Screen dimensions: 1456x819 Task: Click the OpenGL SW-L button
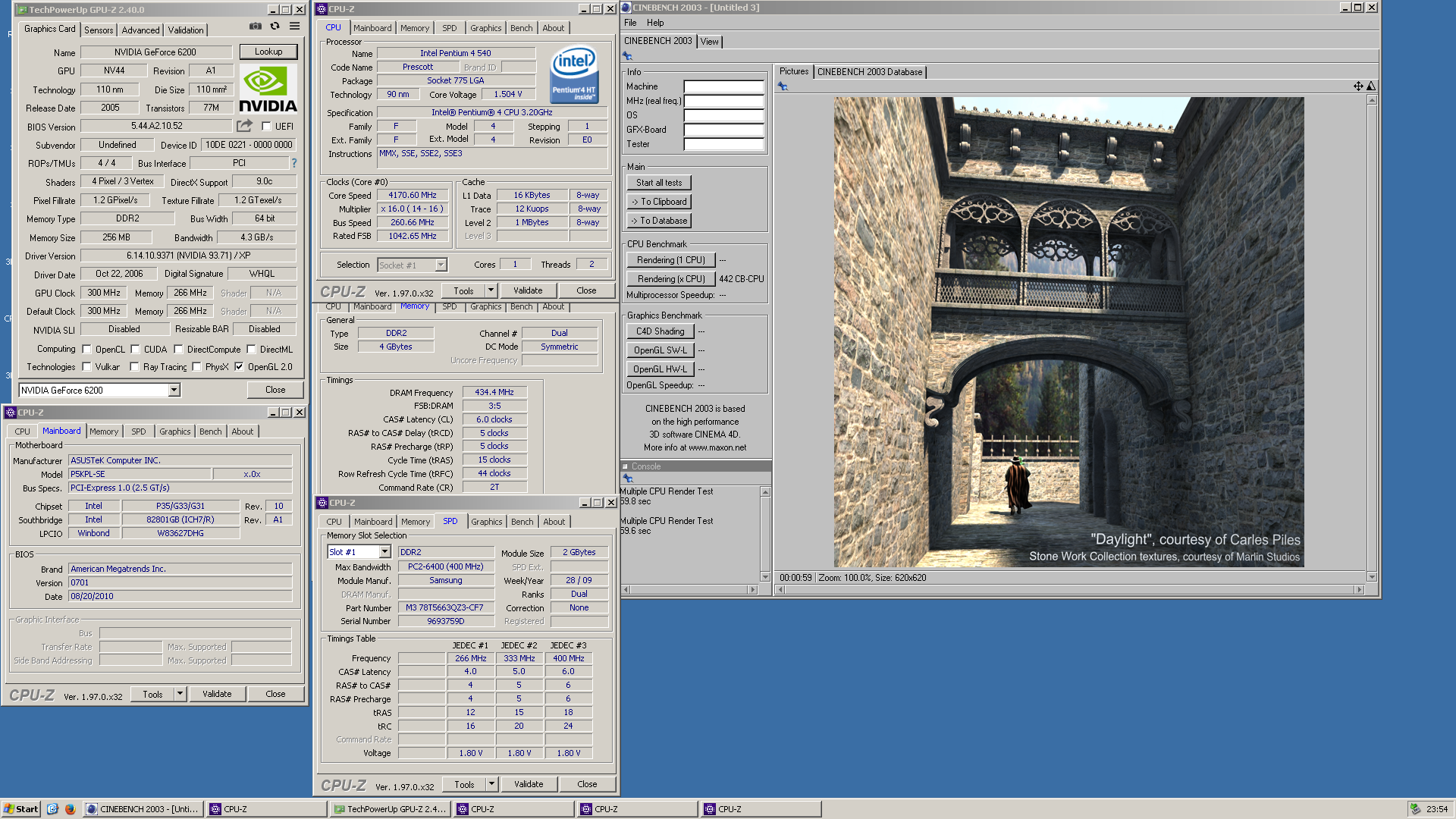click(660, 350)
